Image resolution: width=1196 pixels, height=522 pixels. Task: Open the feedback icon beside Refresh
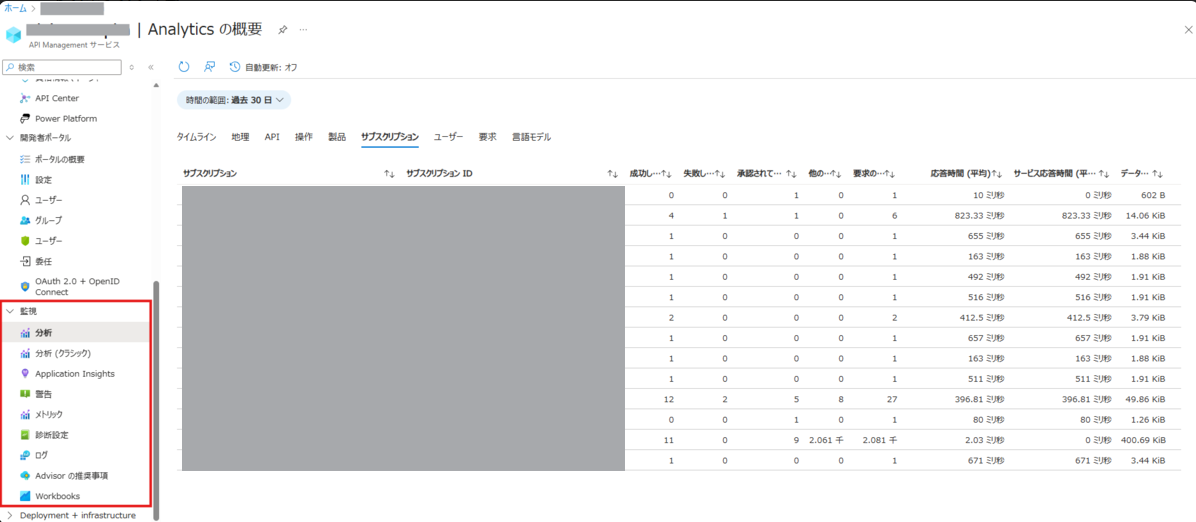pos(209,67)
